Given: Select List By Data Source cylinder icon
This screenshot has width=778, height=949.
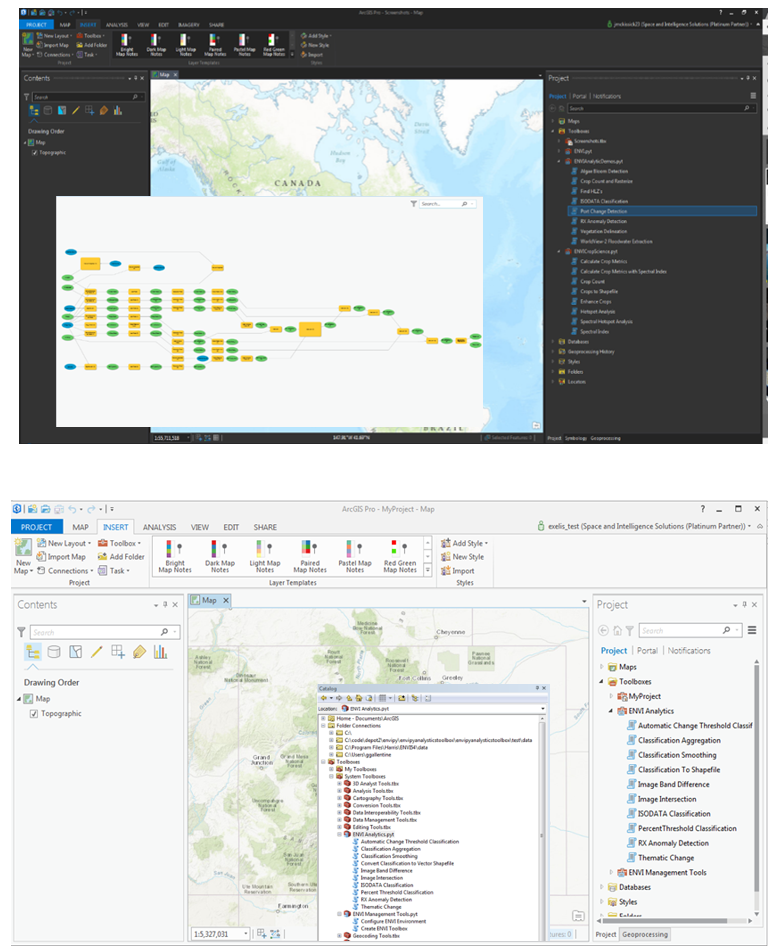Looking at the screenshot, I should tap(53, 652).
